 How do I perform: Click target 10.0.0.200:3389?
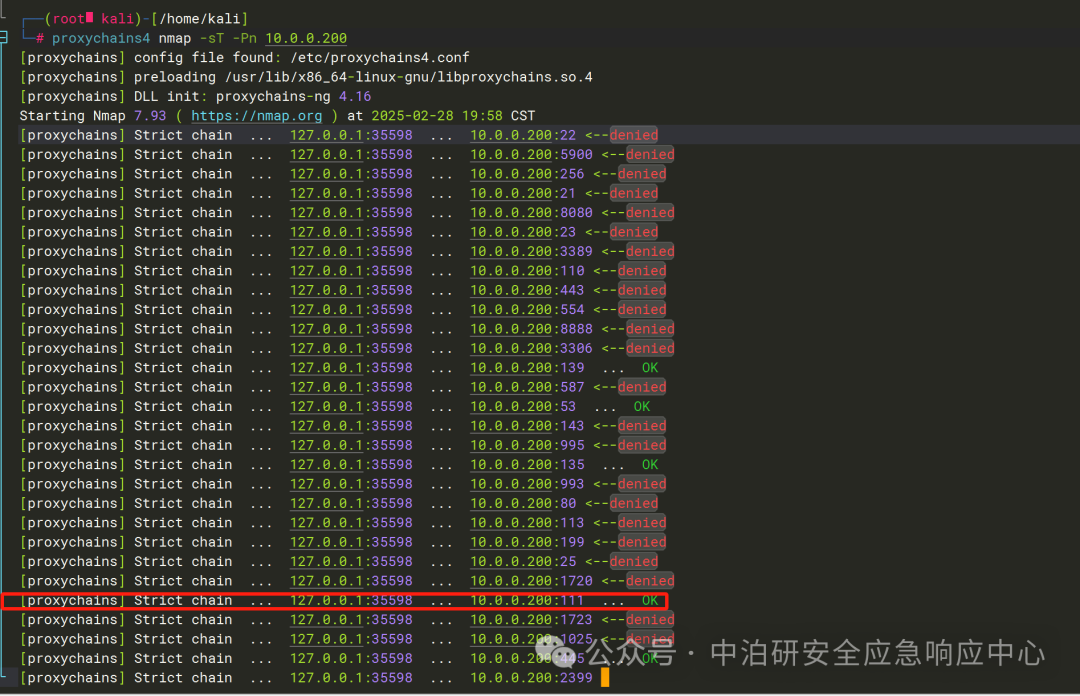point(531,252)
